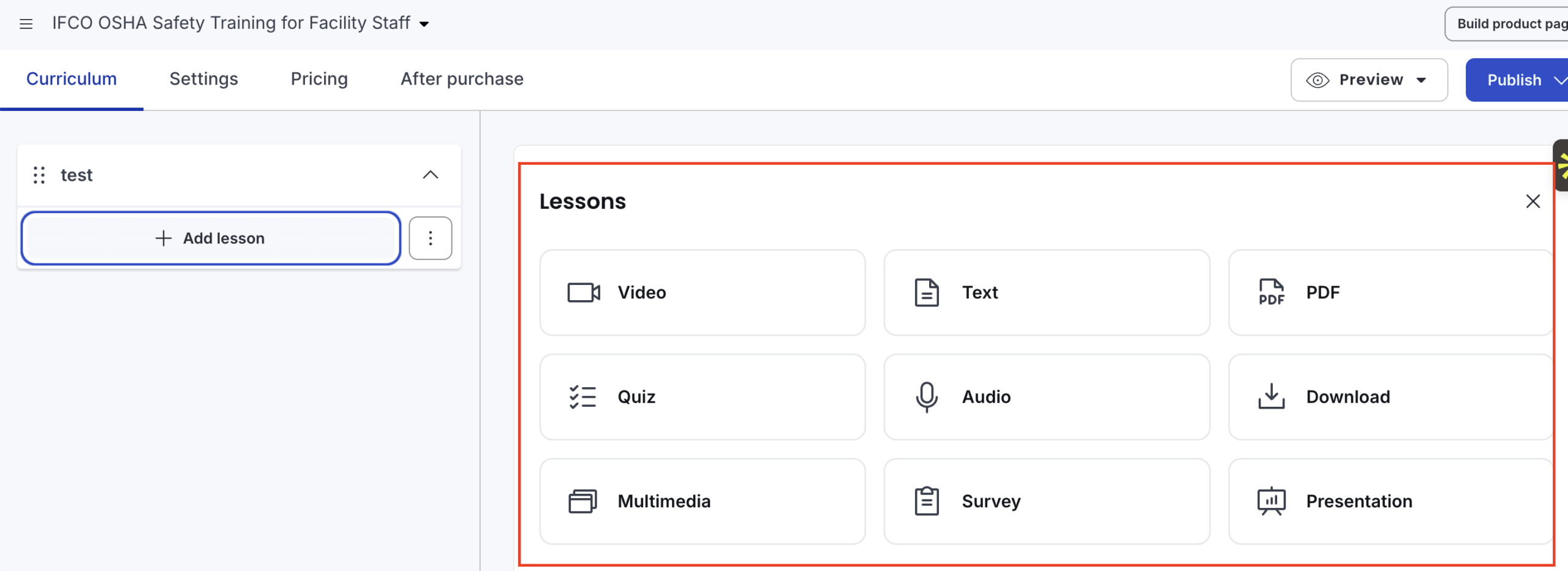Screen dimensions: 1568x571
Task: Click the Add lesson button
Action: 211,238
